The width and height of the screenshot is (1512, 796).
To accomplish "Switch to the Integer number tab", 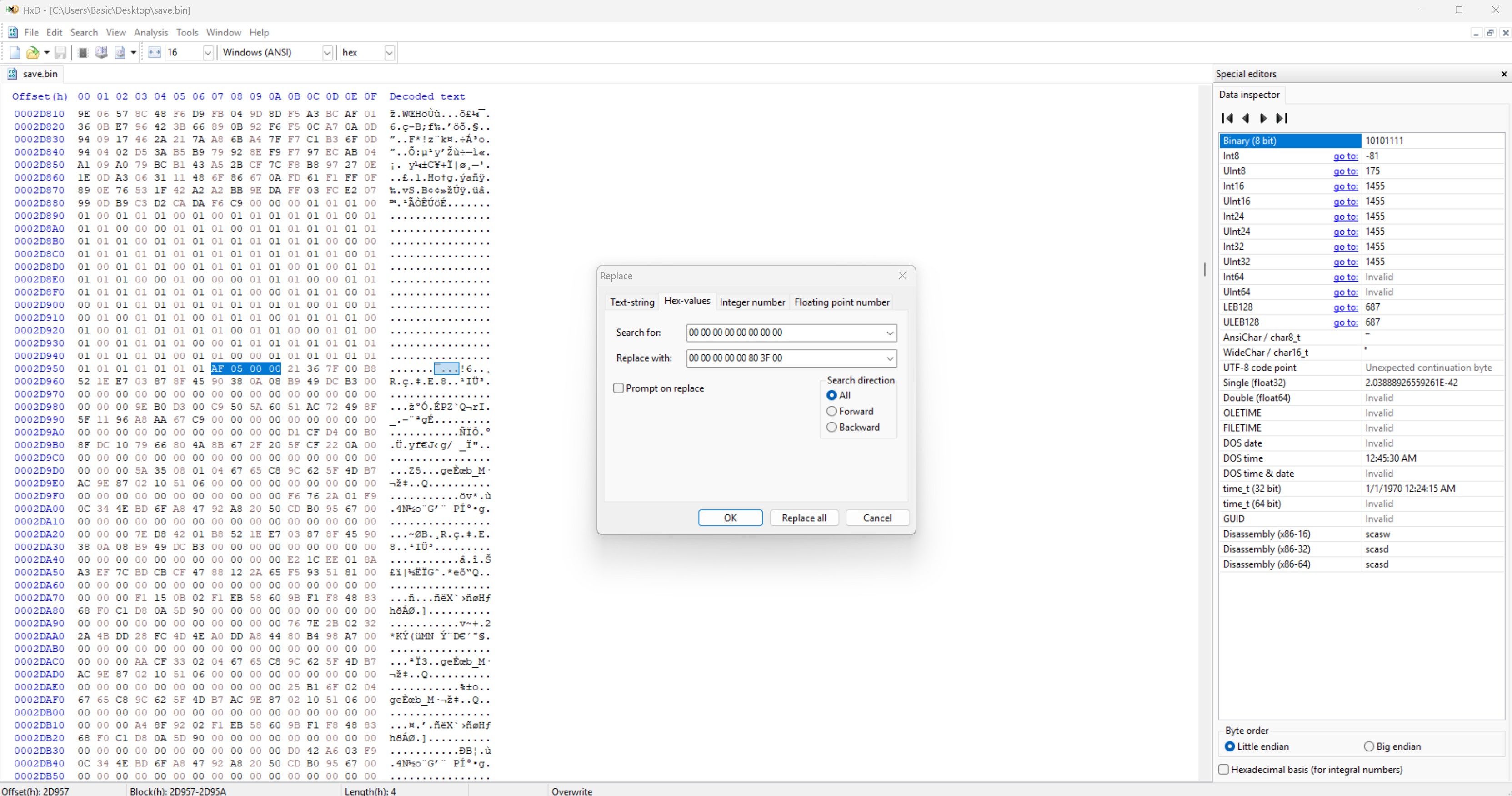I will (x=752, y=302).
